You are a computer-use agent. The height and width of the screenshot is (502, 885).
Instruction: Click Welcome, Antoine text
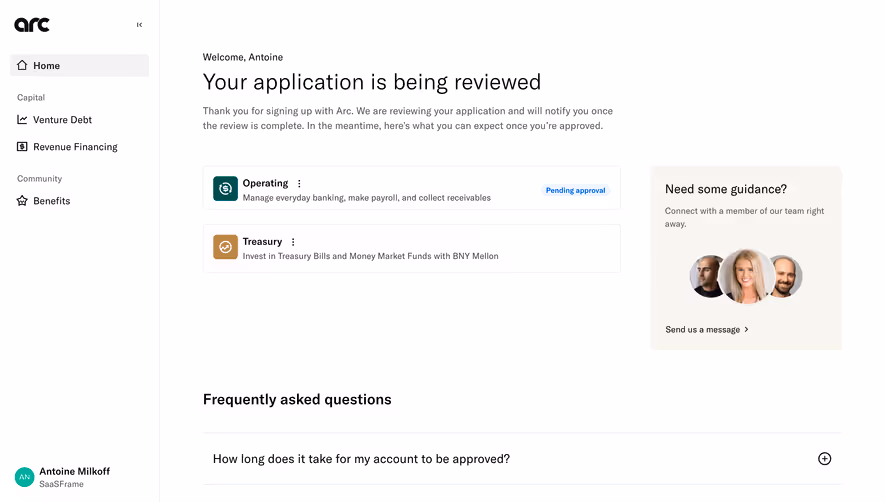[243, 57]
